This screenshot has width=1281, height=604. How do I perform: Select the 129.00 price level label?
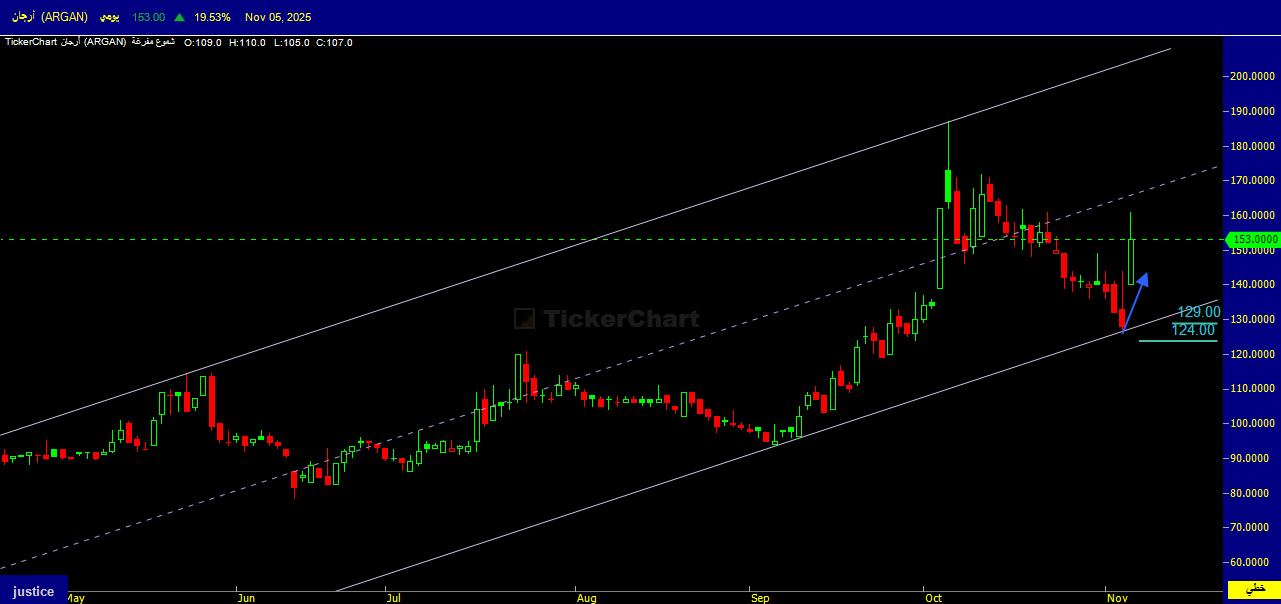[1198, 312]
